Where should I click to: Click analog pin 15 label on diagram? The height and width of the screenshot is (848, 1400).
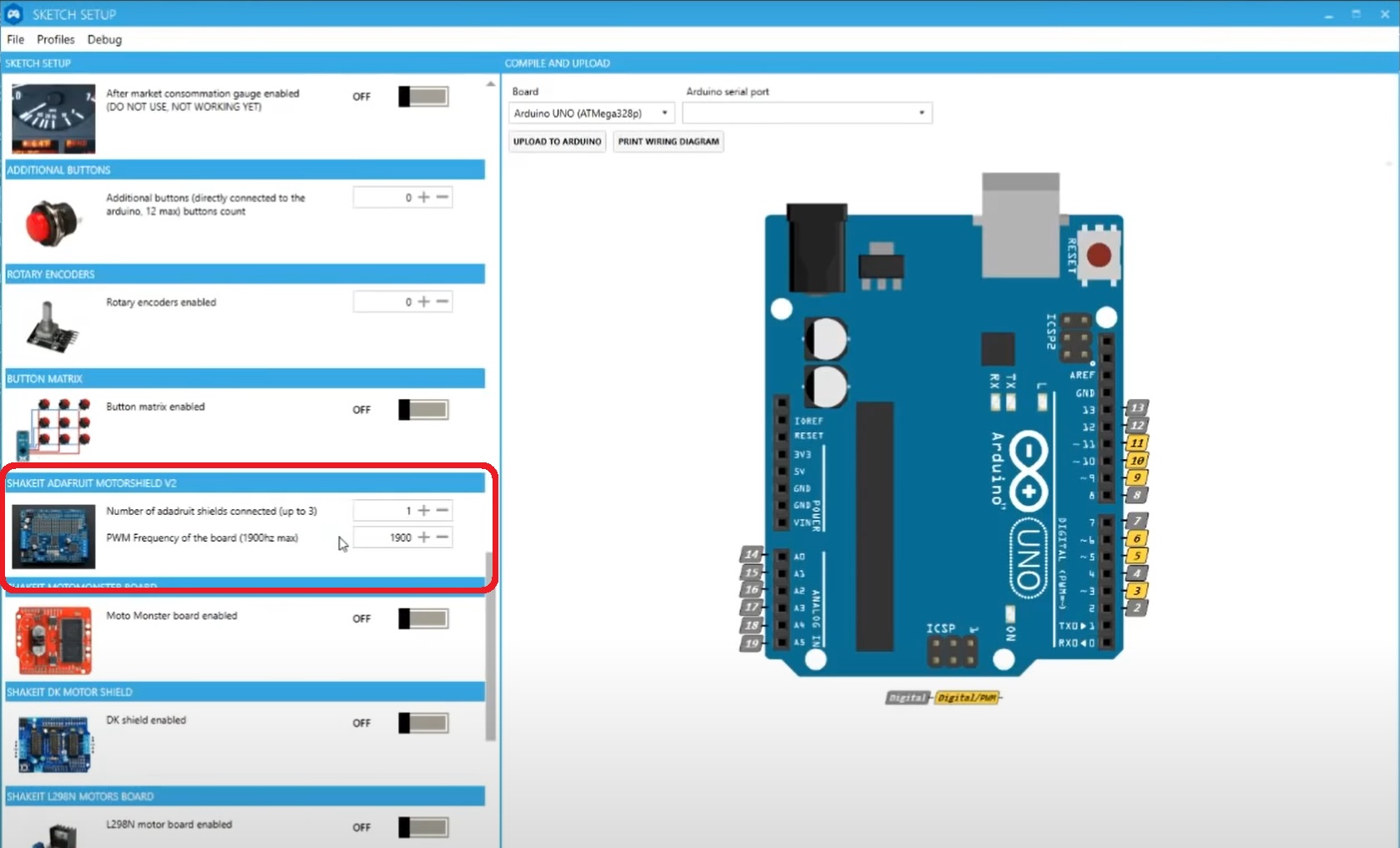[752, 573]
